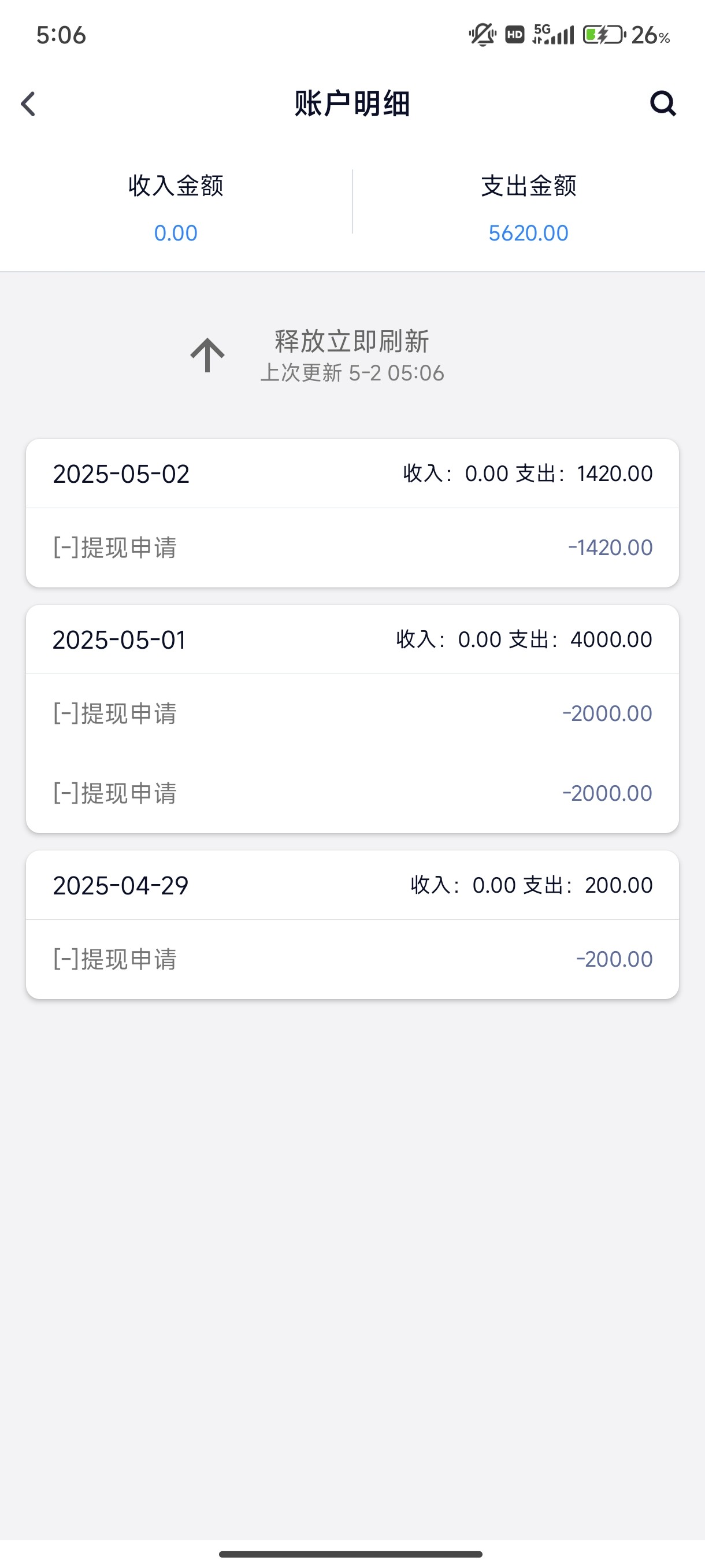Tap the pull-to-refresh up arrow
This screenshot has width=705, height=1568.
[x=207, y=355]
